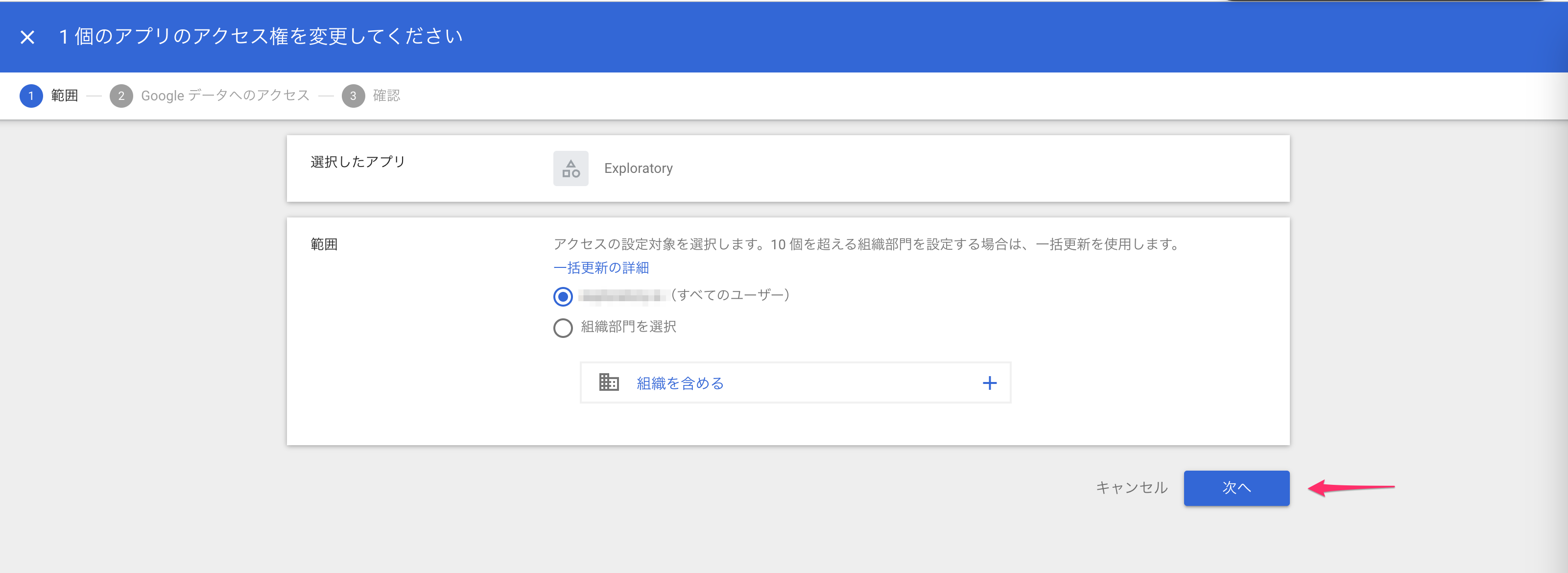Viewport: 1568px width, 573px height.
Task: Click step 1 circle for 範囲
Action: click(31, 96)
